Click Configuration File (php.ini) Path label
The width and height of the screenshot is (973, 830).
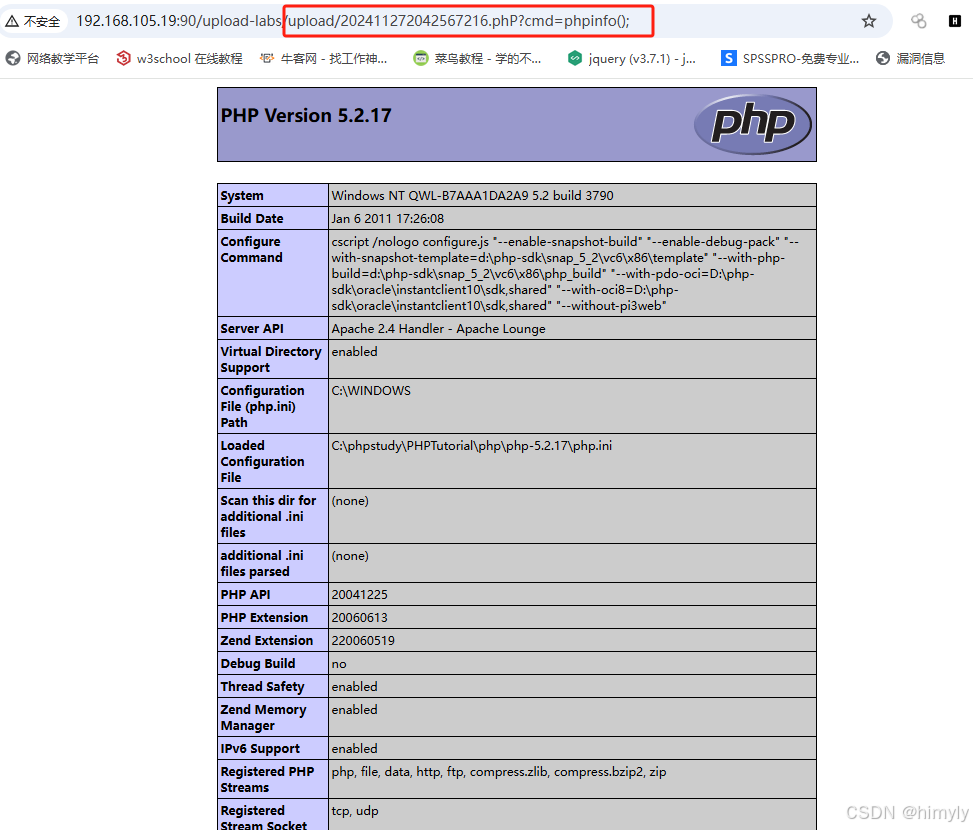click(x=262, y=406)
